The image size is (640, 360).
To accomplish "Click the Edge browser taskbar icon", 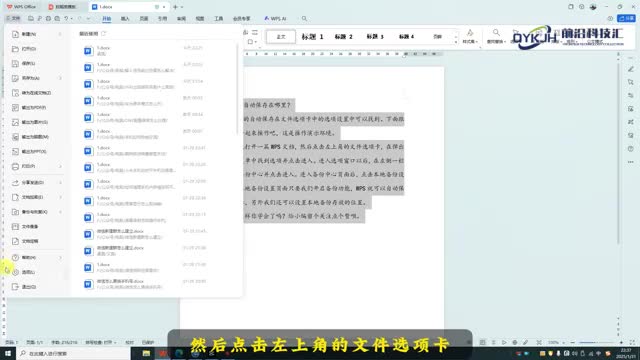I will click(x=179, y=353).
